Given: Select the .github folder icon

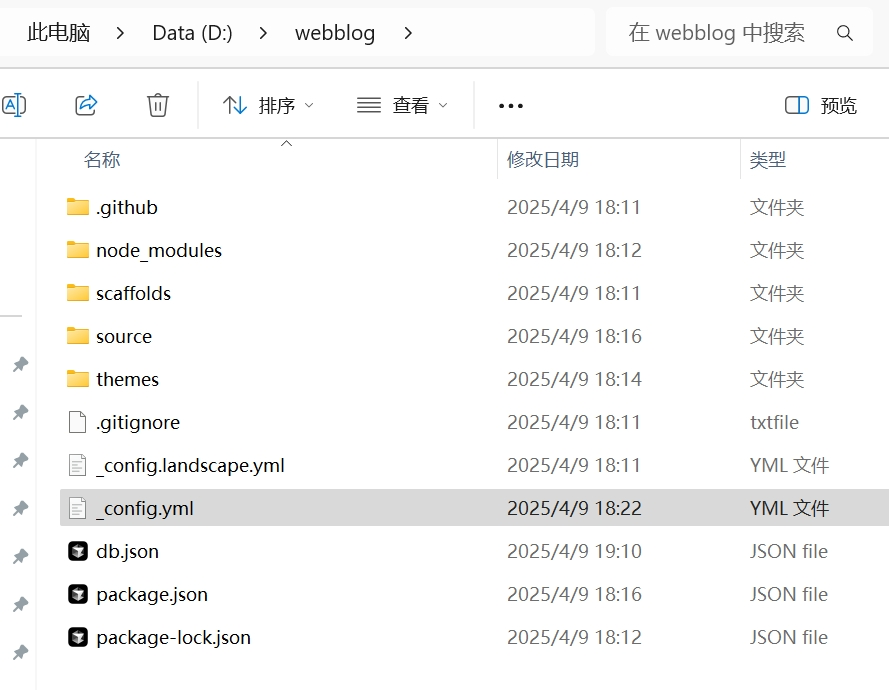Looking at the screenshot, I should point(78,207).
